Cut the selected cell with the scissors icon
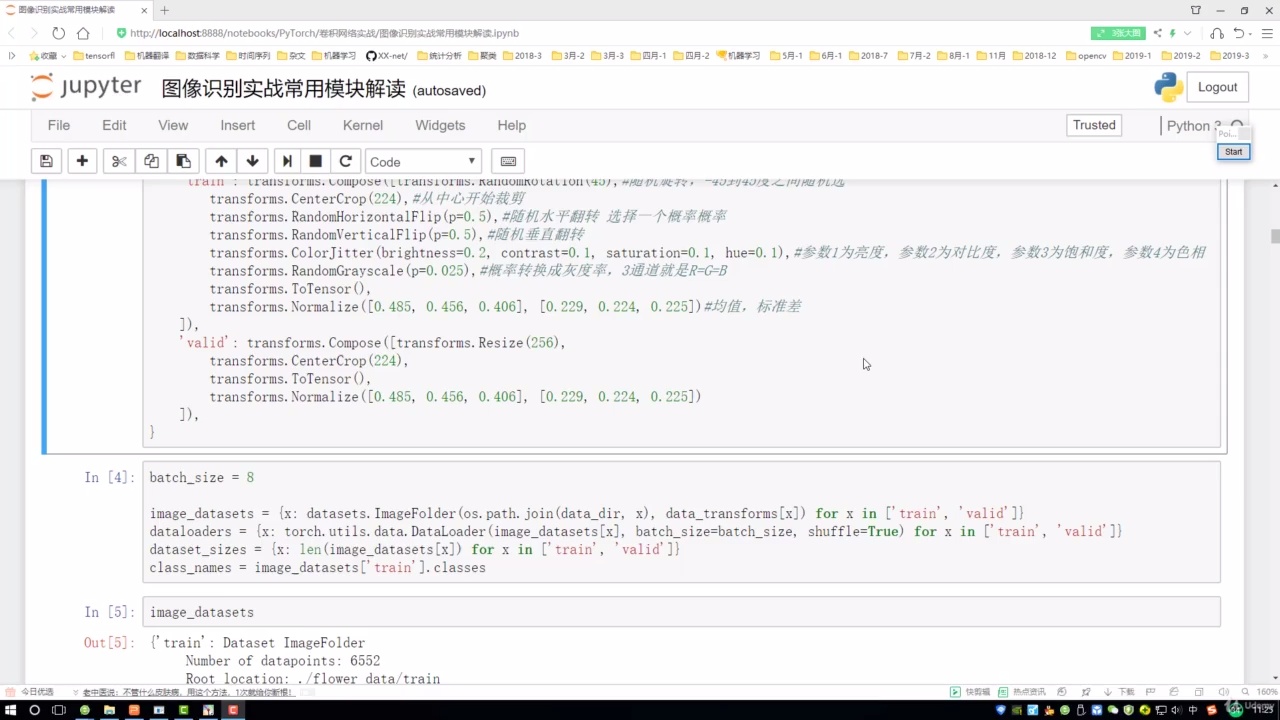Screen dimensions: 1280x720 coord(119,161)
